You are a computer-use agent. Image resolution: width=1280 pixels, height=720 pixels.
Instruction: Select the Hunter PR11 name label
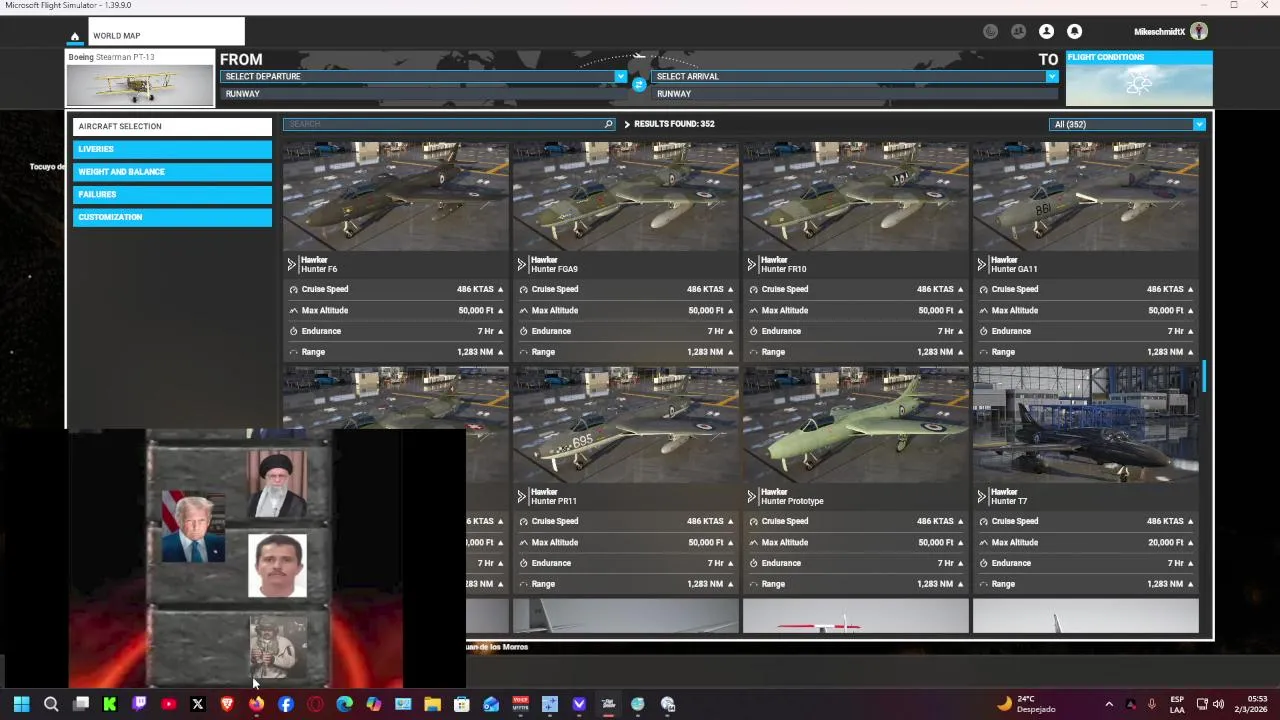pos(554,501)
